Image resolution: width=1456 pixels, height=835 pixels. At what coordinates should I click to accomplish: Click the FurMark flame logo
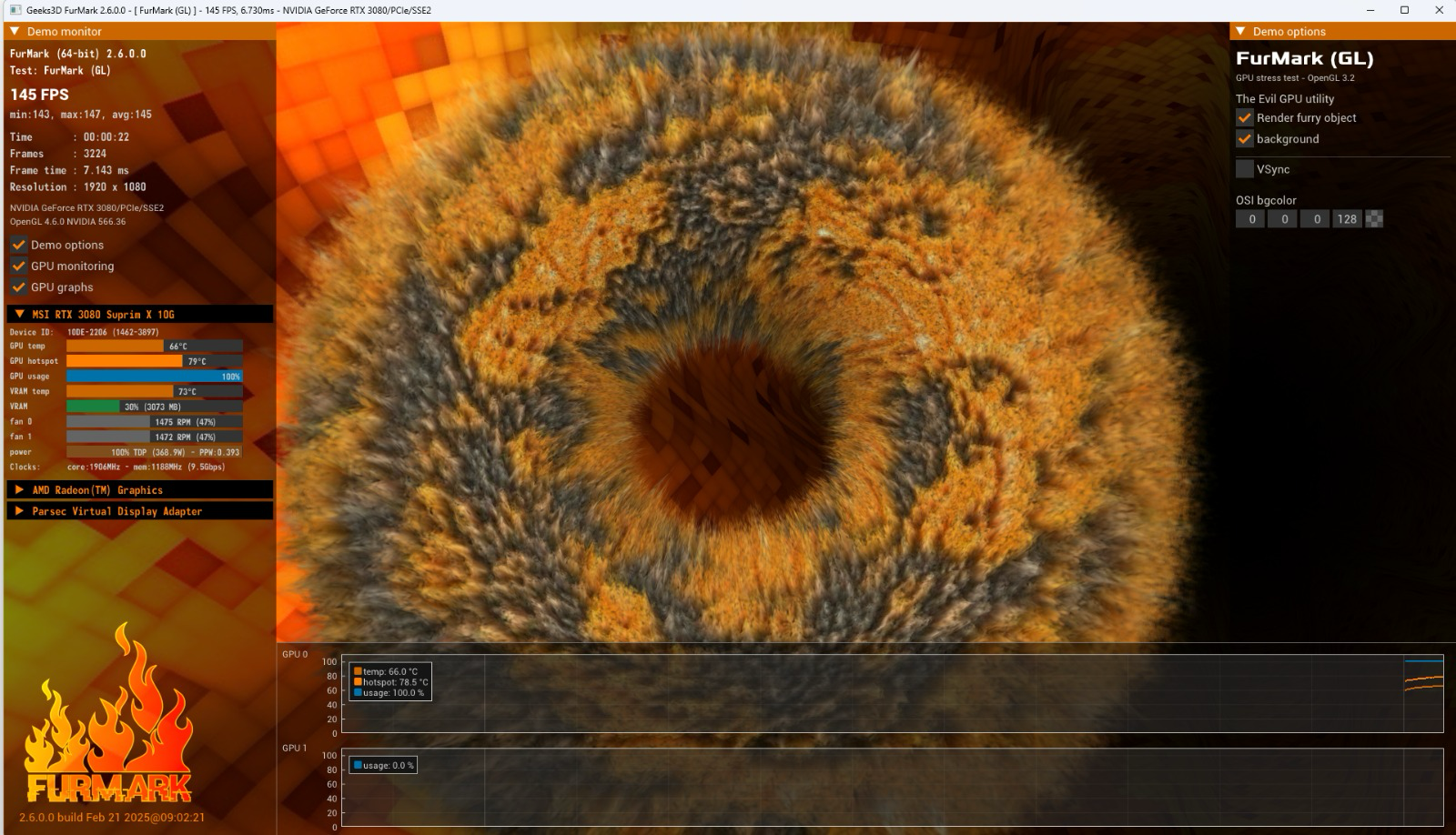tap(108, 712)
